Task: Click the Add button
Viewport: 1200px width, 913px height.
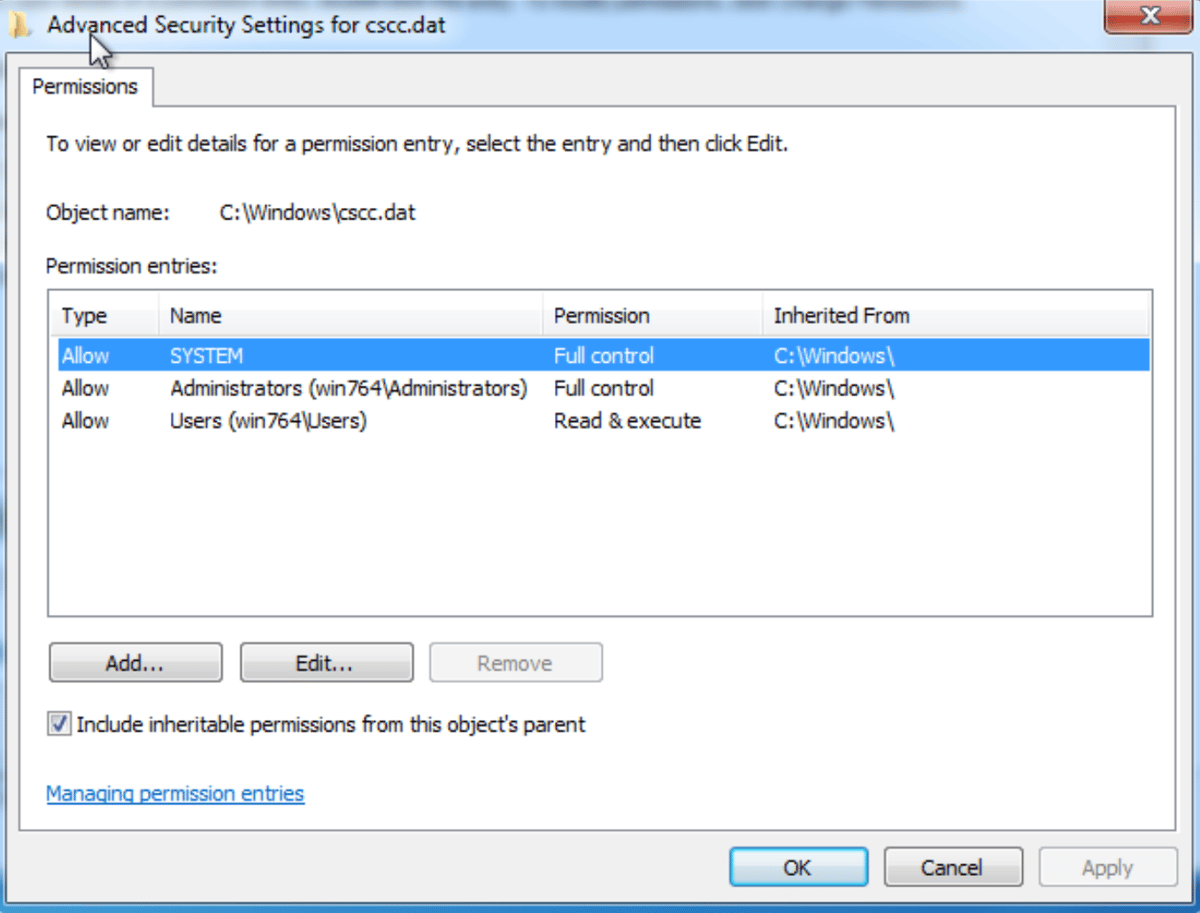Action: click(x=135, y=662)
